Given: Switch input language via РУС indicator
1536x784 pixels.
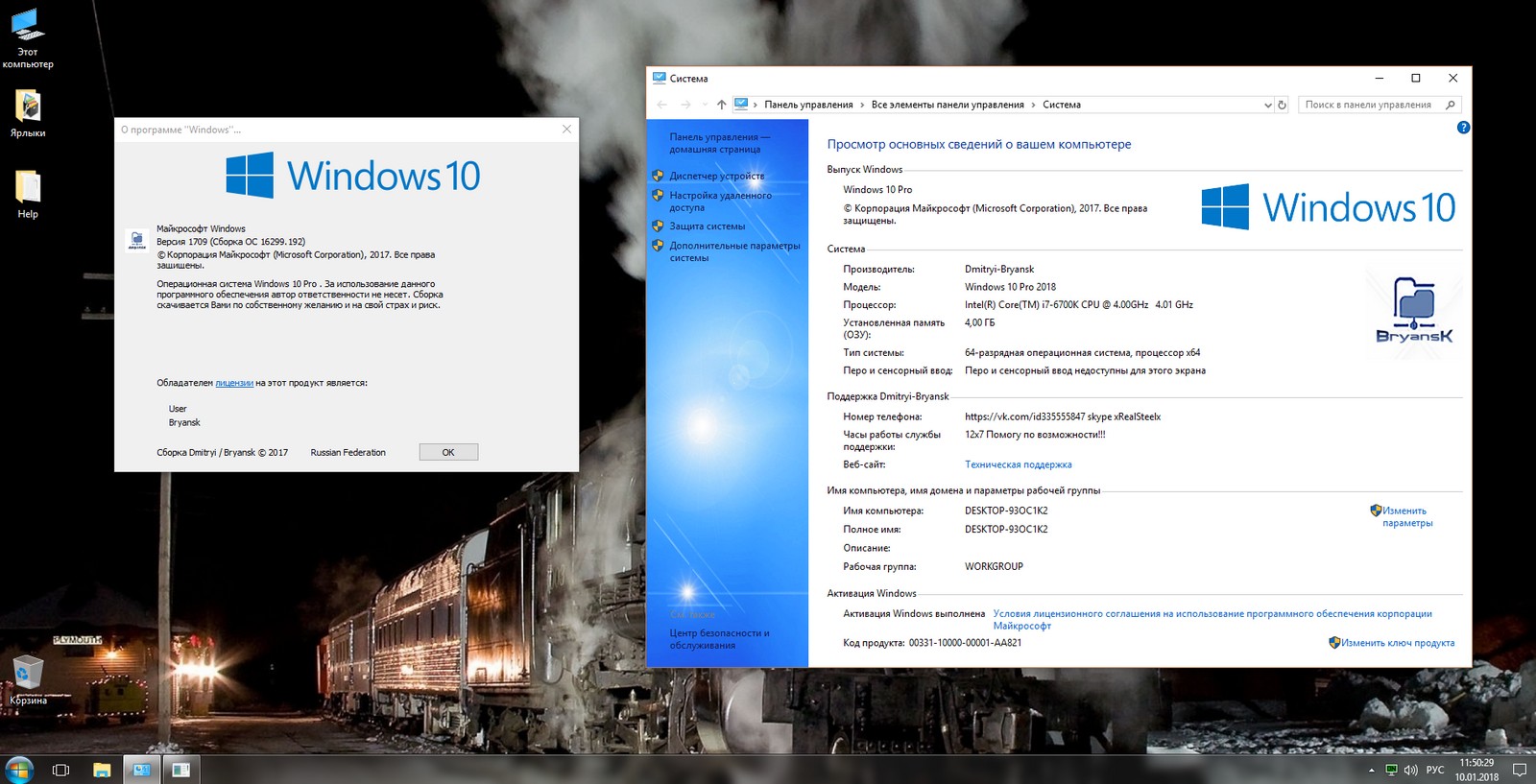Looking at the screenshot, I should [x=1435, y=770].
